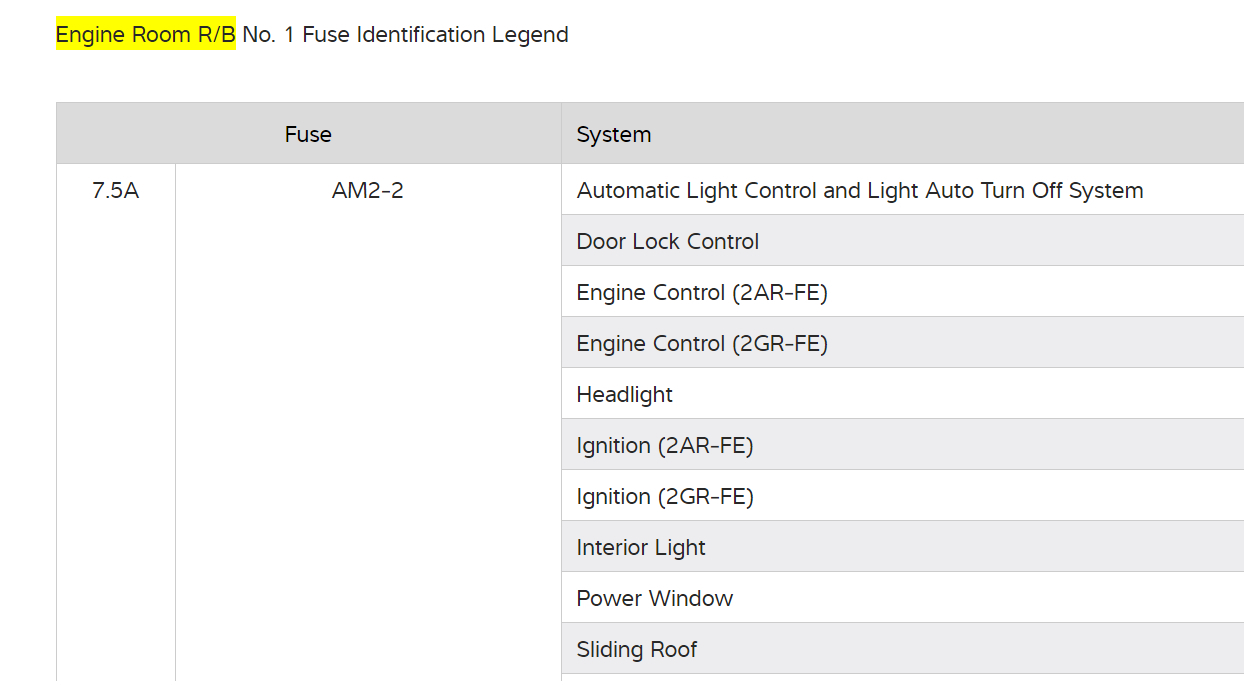
Task: Select the 'Engine Control (2AR-FE)' row
Action: [702, 293]
